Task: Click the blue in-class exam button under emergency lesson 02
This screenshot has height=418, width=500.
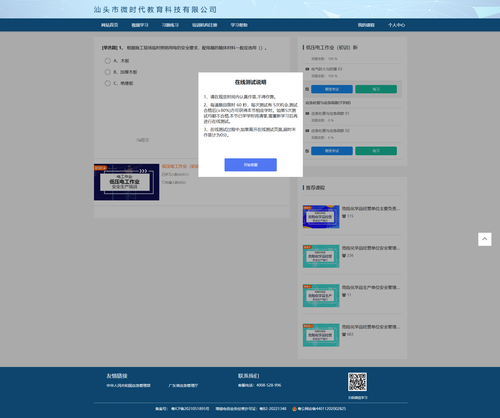Action: coord(332,151)
